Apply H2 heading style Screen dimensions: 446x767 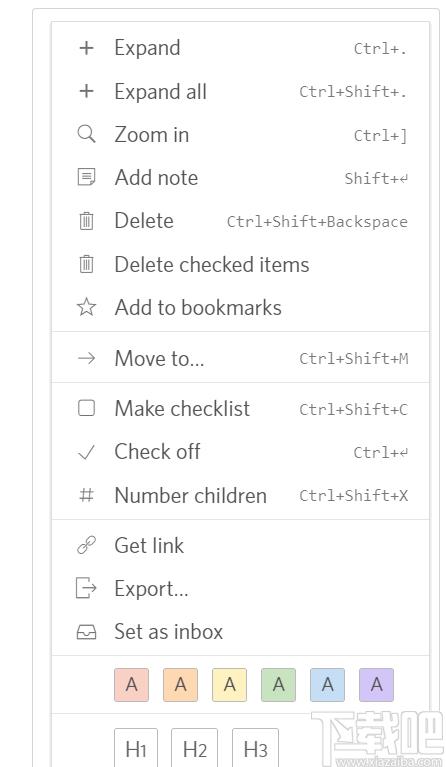[x=195, y=748]
